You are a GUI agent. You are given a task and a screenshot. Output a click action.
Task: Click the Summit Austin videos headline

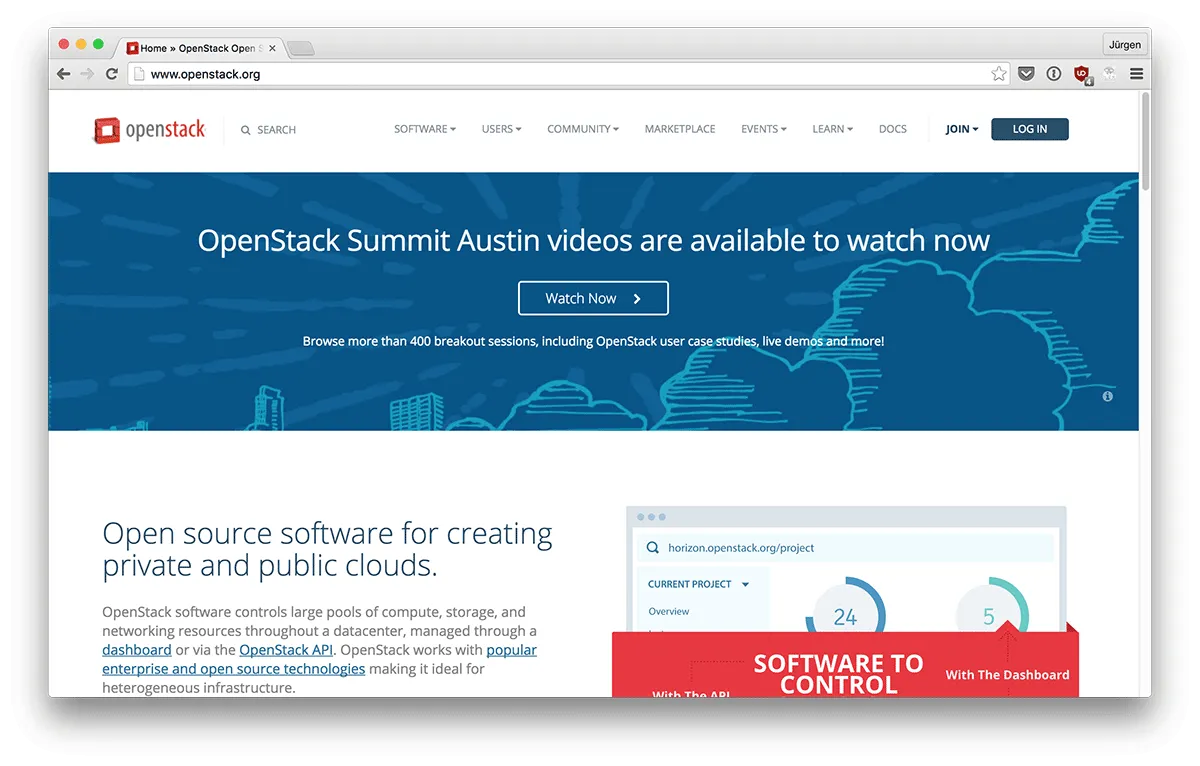593,241
